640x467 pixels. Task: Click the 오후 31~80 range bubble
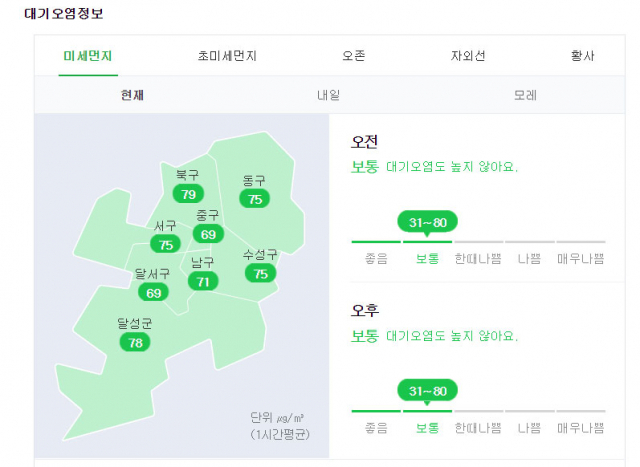(x=427, y=391)
